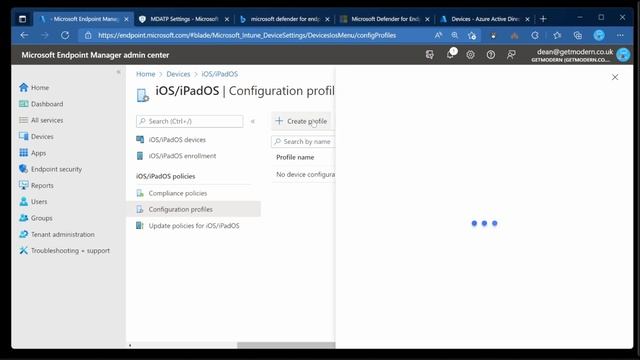Open the browser profile avatar
640x360 pixels.
click(599, 36)
